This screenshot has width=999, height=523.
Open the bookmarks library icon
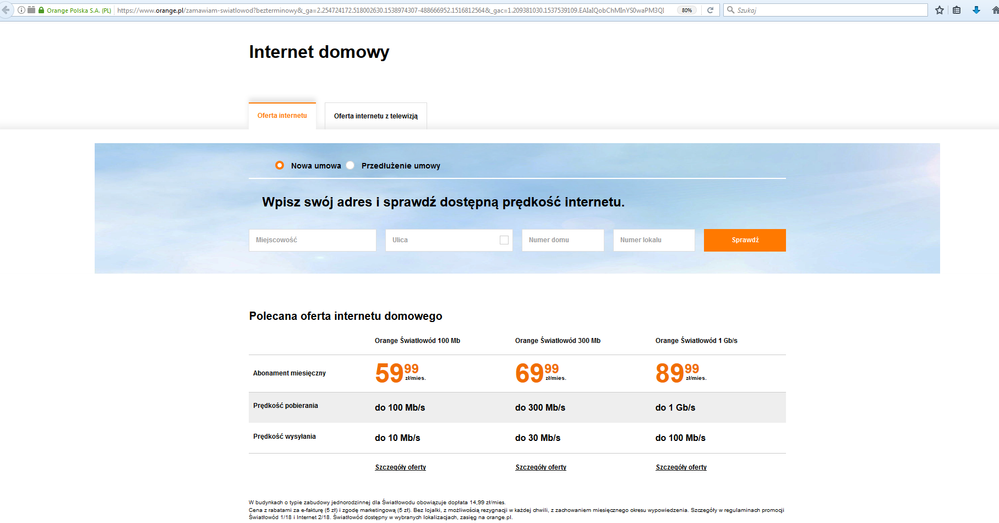coord(957,10)
